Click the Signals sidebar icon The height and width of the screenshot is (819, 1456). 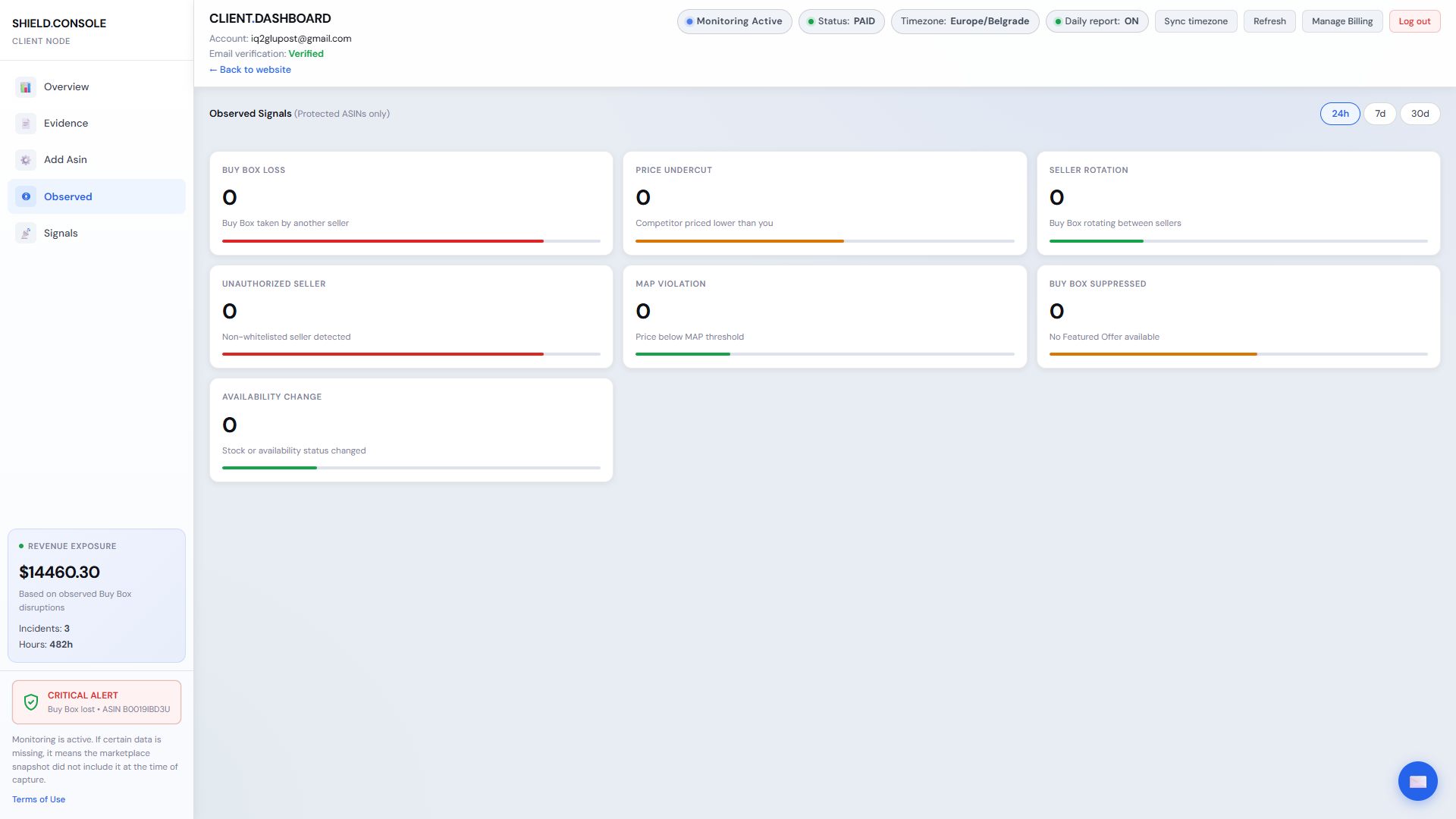point(26,234)
